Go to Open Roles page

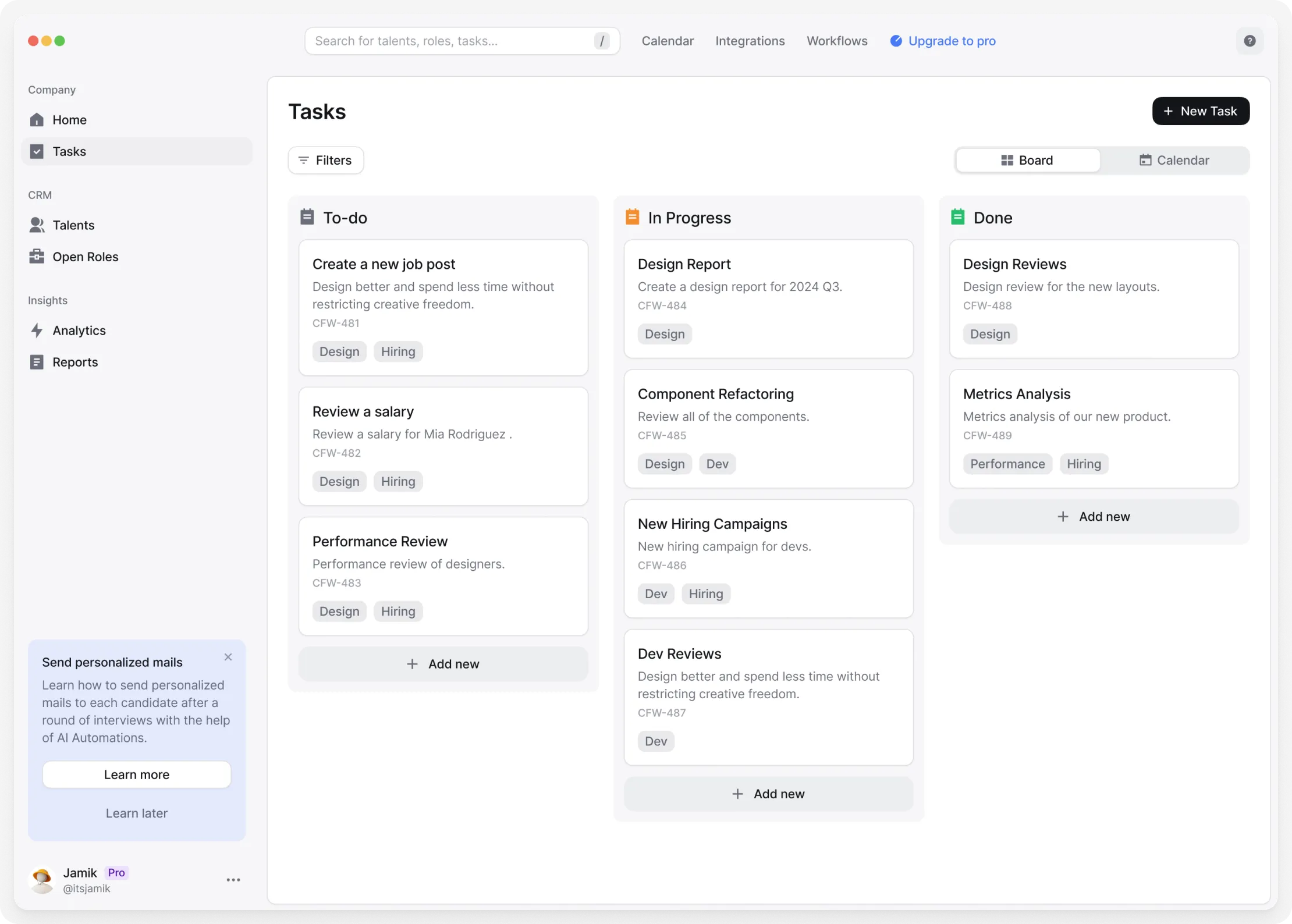pyautogui.click(x=85, y=257)
